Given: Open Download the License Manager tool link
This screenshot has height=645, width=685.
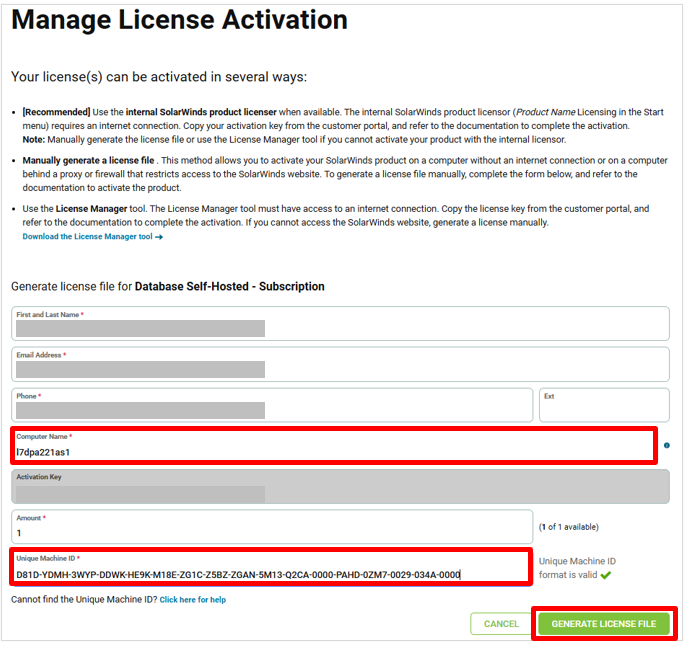Looking at the screenshot, I should point(93,236).
